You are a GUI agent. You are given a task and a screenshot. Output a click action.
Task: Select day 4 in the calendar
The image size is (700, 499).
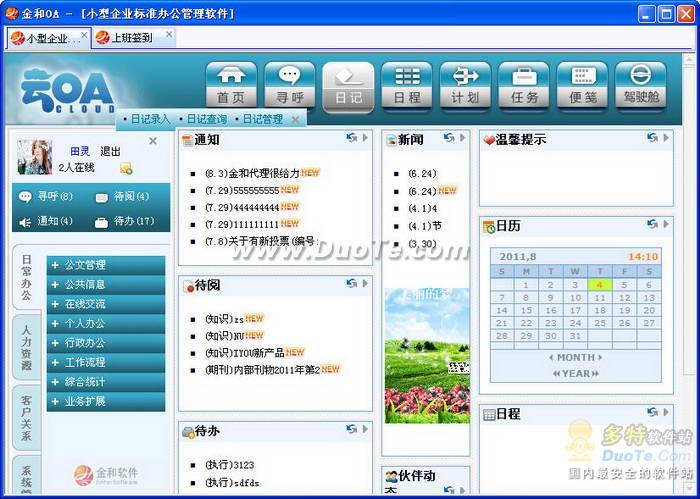(599, 285)
